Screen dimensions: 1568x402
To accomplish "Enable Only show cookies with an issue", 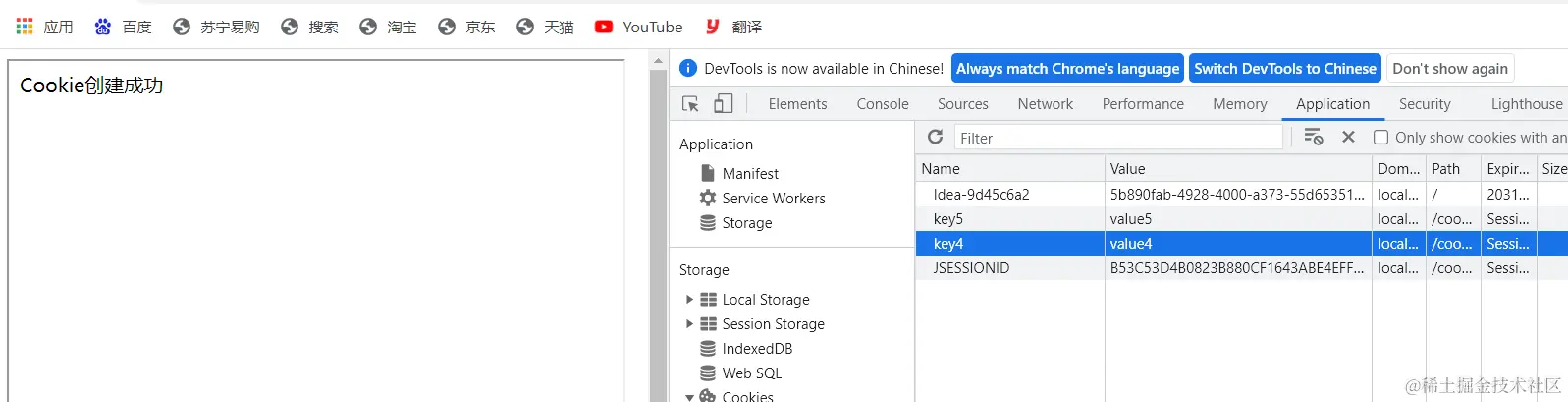I will tap(1380, 138).
